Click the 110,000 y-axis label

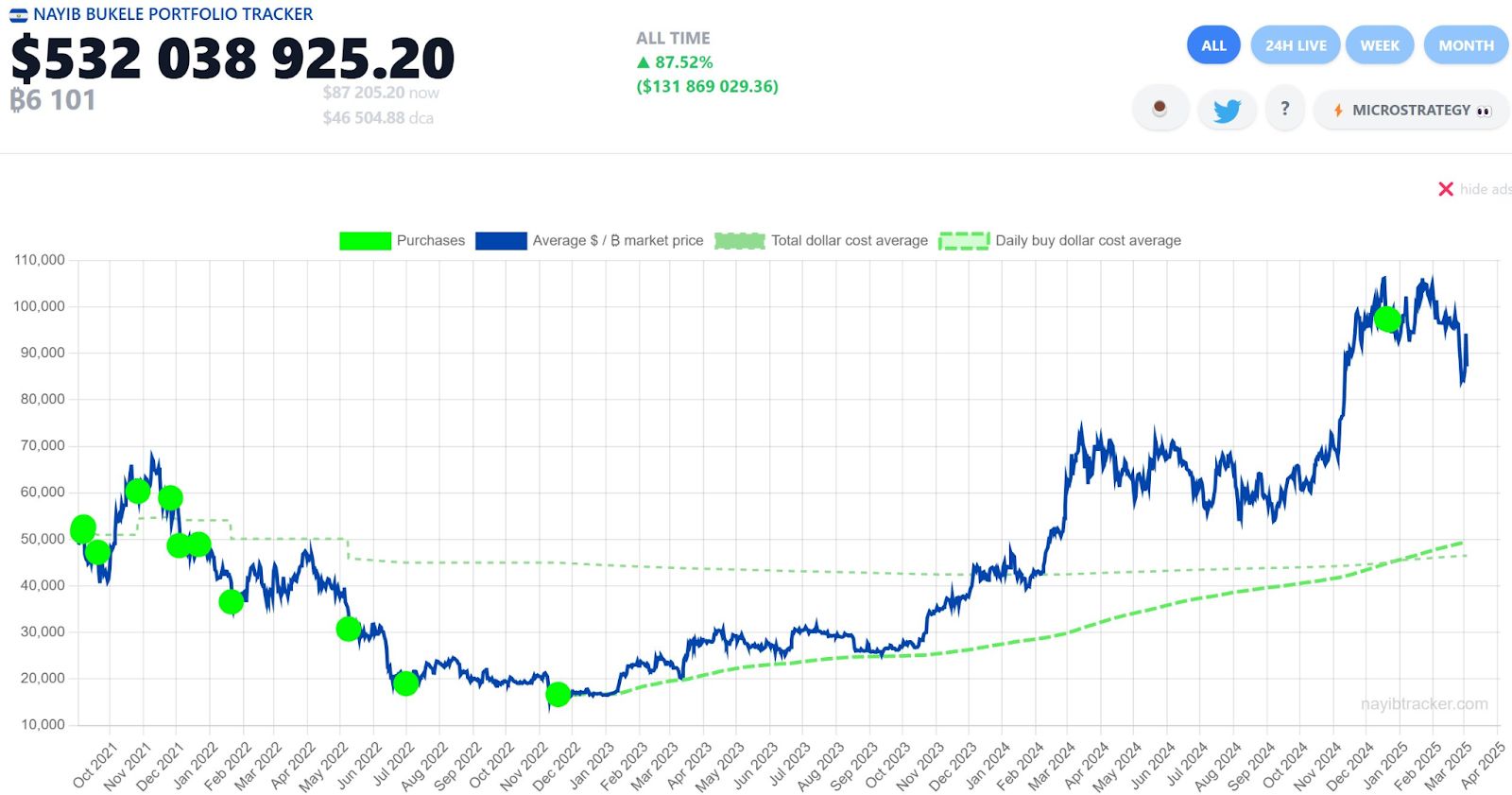point(39,260)
